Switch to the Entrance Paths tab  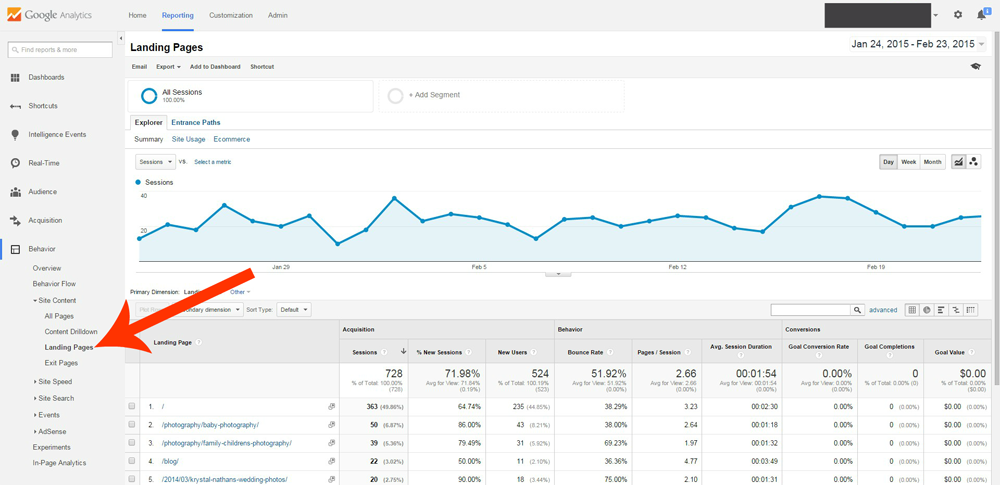tap(196, 122)
